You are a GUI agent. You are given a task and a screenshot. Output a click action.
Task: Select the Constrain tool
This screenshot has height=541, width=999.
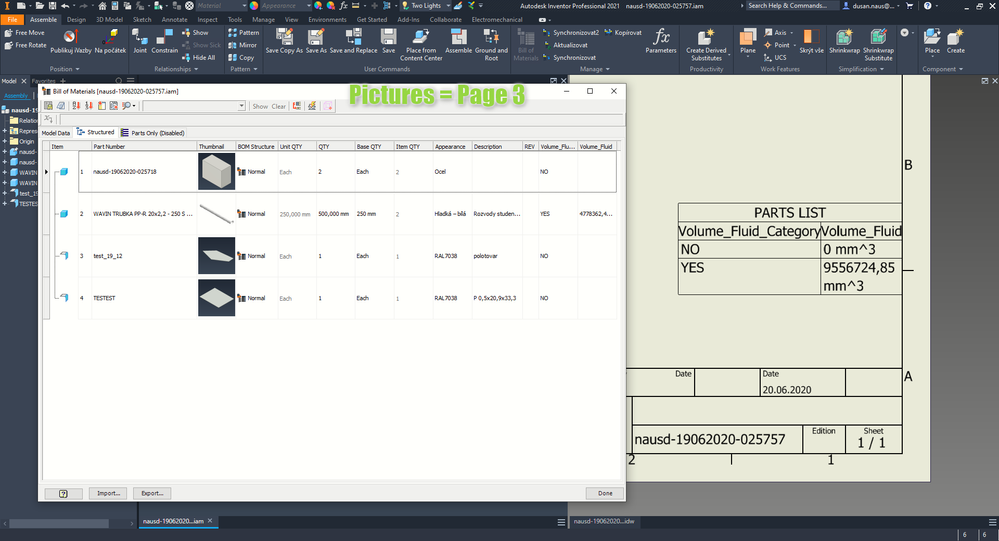pyautogui.click(x=164, y=41)
